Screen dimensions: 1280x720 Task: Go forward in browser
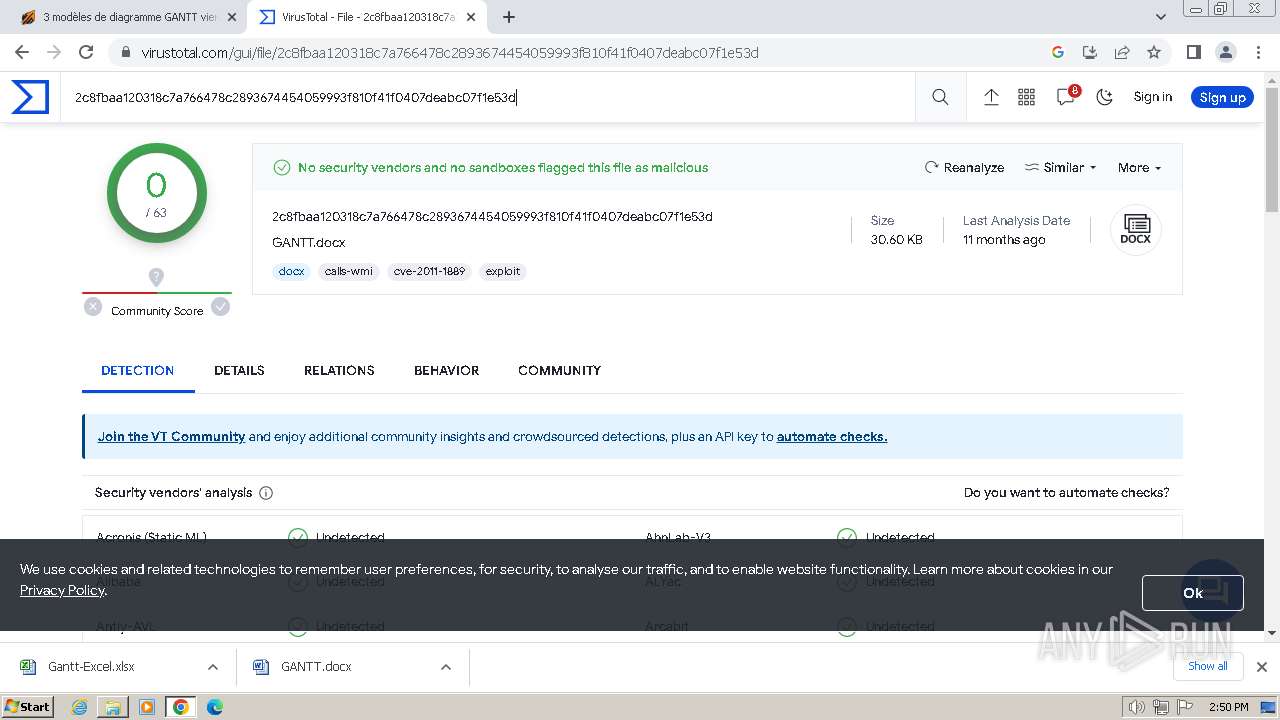click(x=54, y=52)
